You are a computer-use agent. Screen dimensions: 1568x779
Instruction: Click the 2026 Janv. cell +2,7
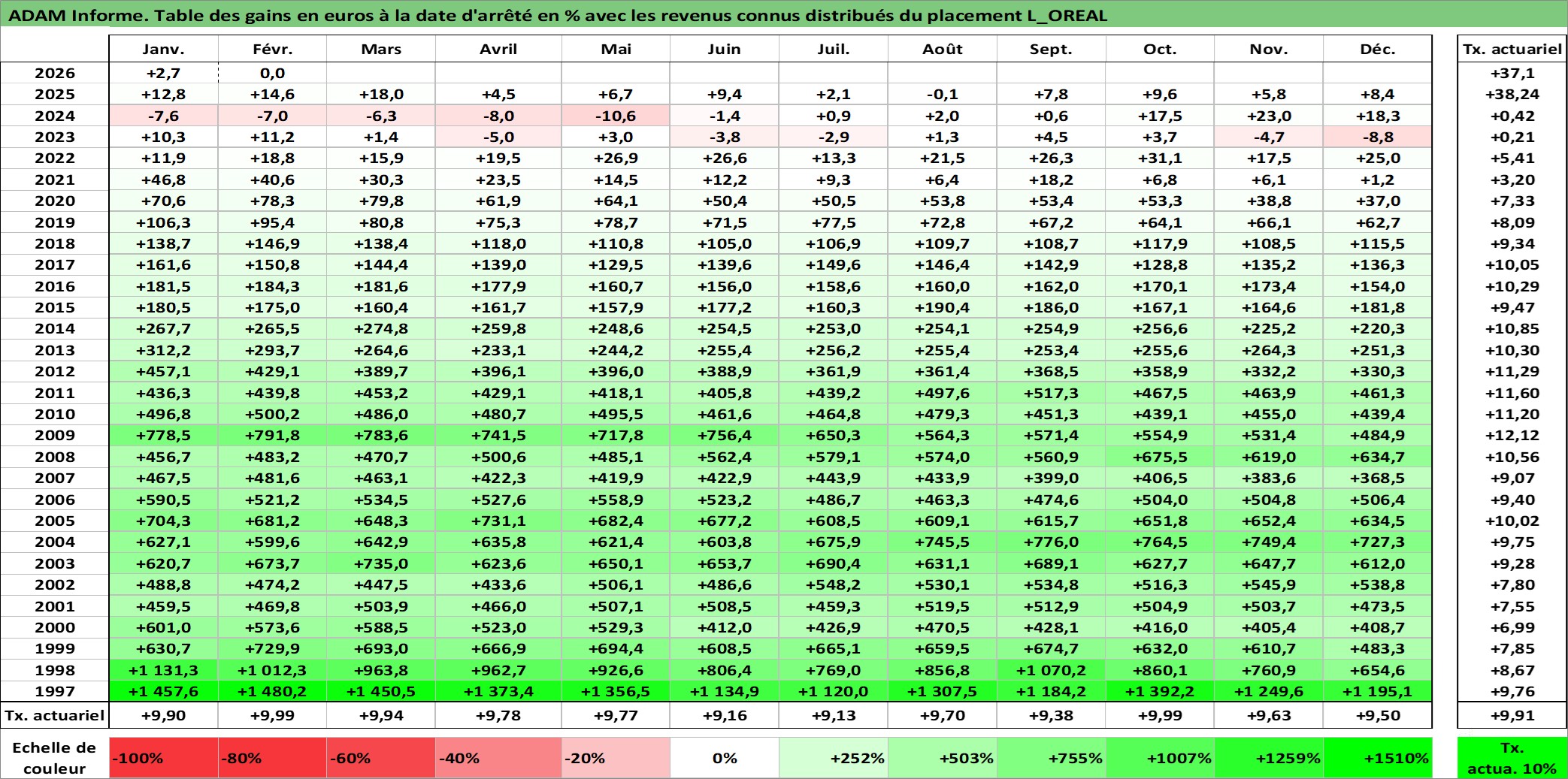163,73
